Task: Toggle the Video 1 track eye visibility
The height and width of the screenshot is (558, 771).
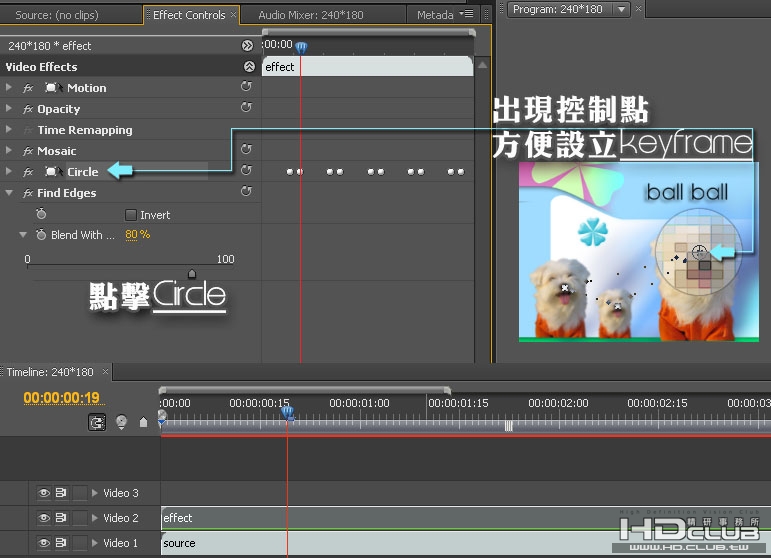Action: [43, 543]
